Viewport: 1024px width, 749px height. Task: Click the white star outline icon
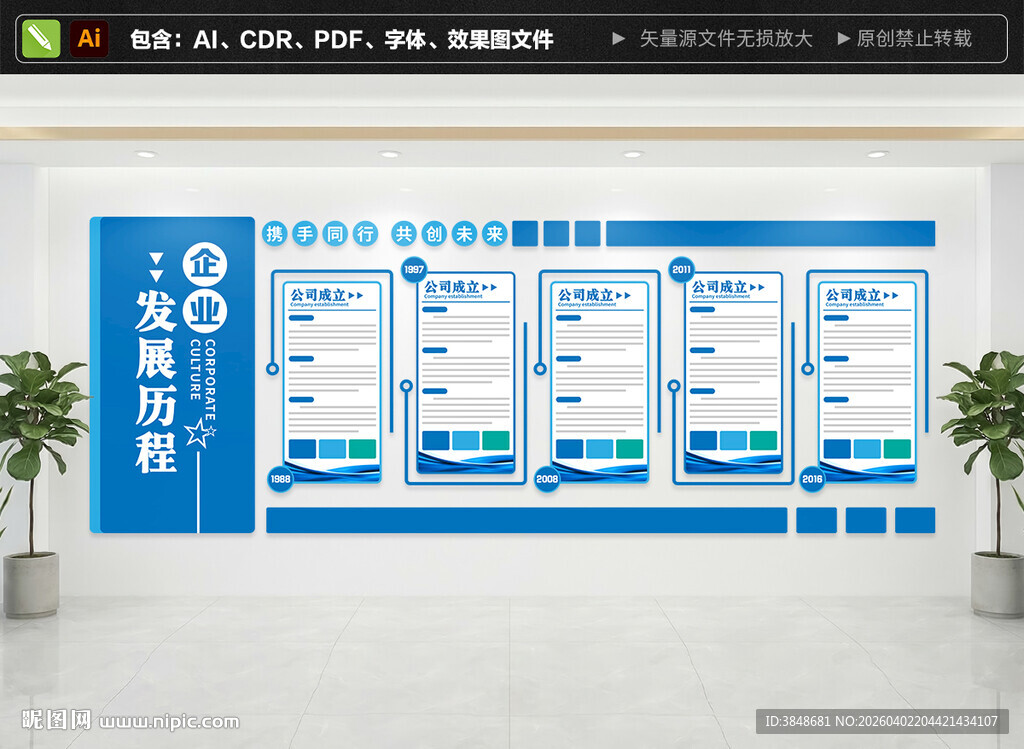200,432
